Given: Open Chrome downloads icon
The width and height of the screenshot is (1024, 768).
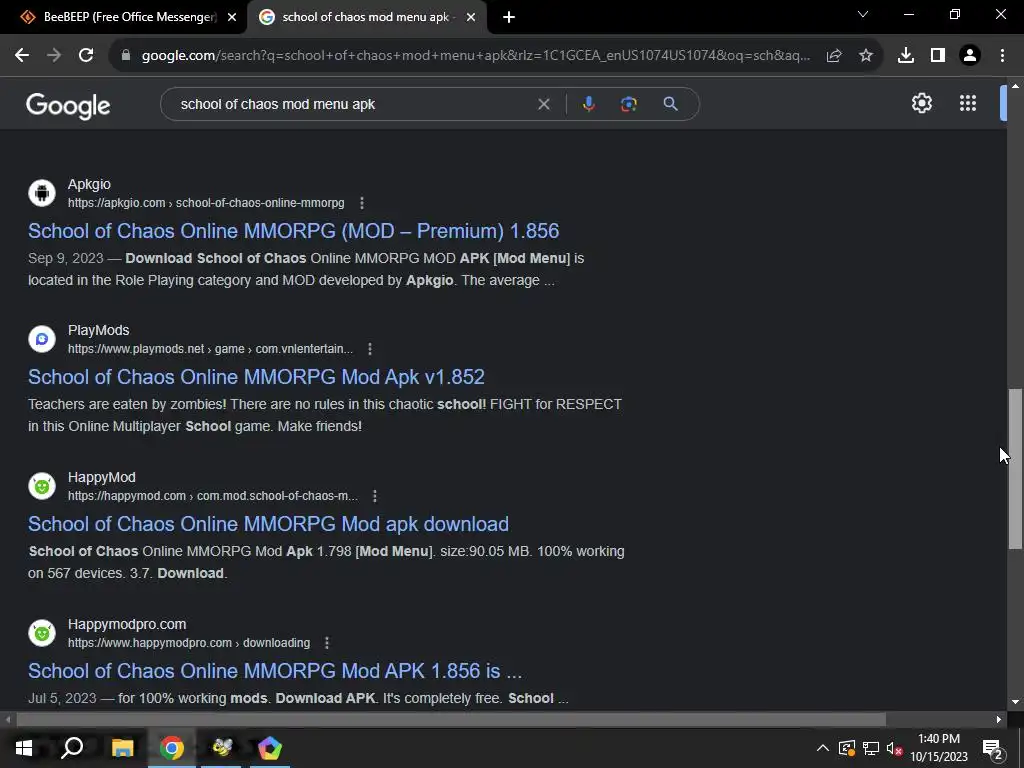Looking at the screenshot, I should pos(906,56).
